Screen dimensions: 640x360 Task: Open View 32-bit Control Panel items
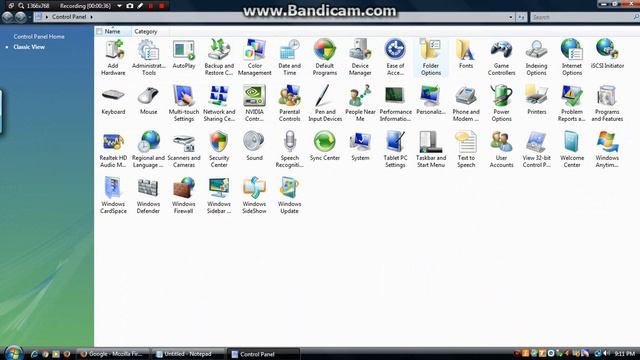(x=536, y=150)
